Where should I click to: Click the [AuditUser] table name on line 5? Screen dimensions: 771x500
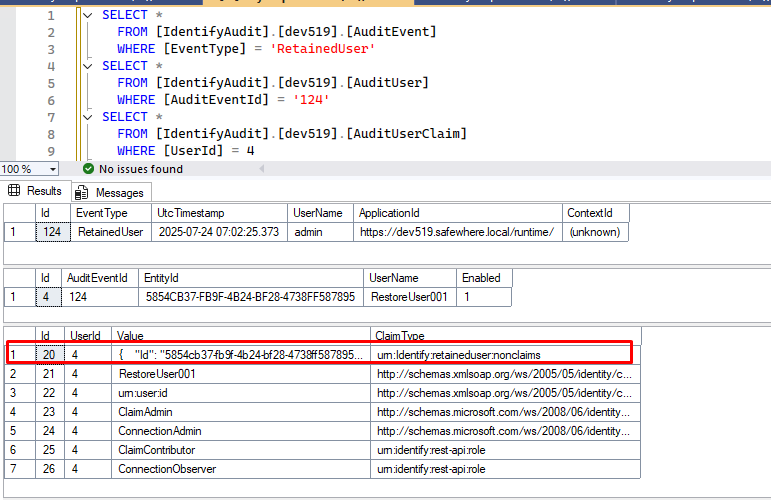point(387,83)
